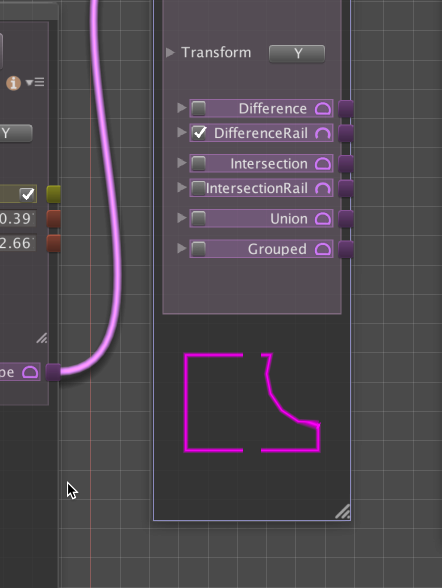The image size is (442, 588).
Task: Click the 2.66 value field
Action: 17,243
